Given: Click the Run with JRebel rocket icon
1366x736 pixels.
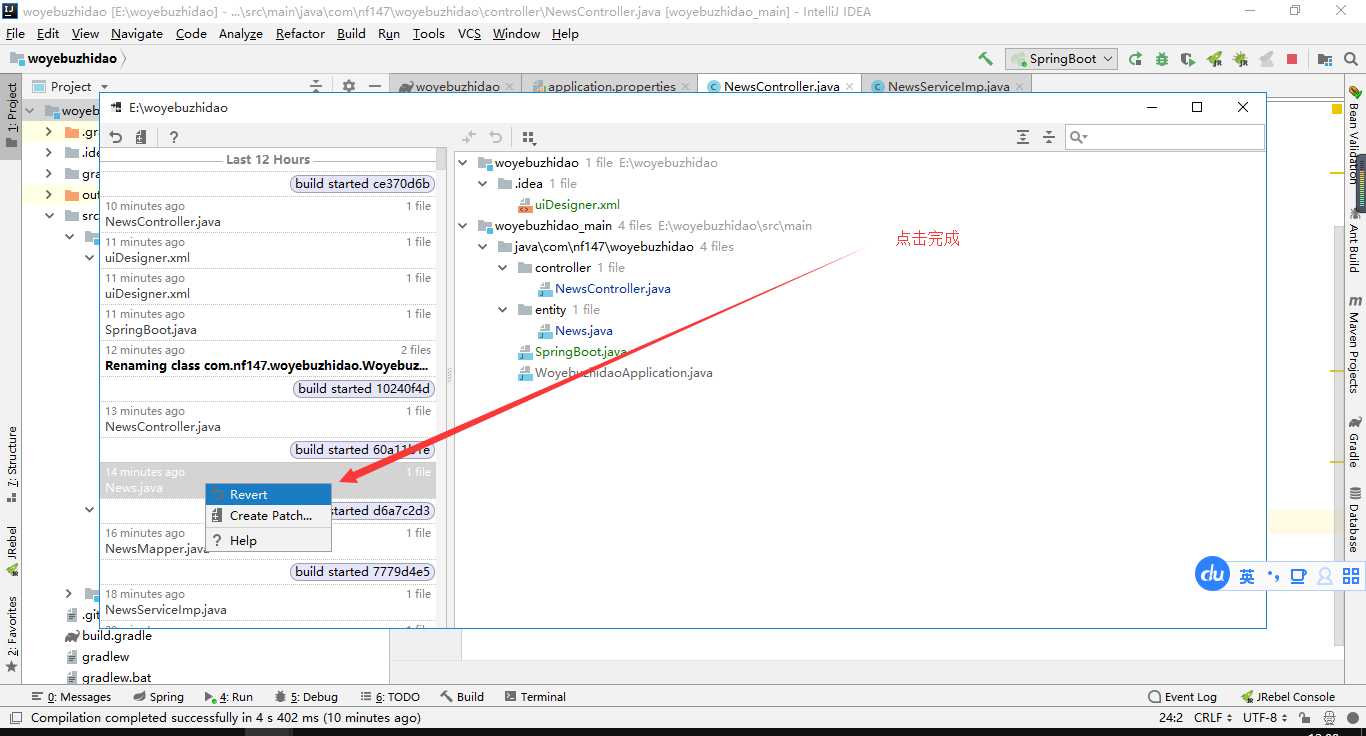Looking at the screenshot, I should [x=1214, y=59].
